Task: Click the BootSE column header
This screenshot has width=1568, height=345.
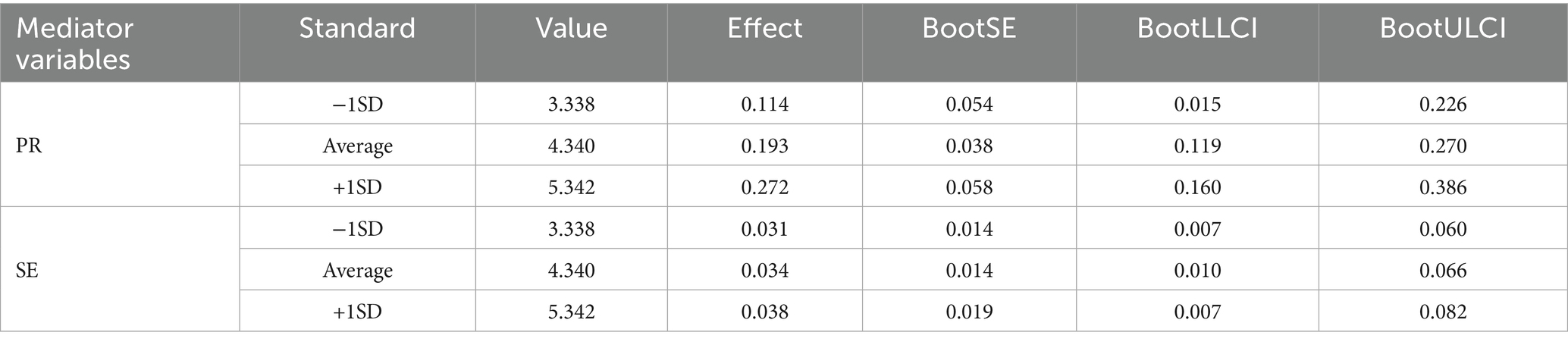Action: tap(968, 29)
